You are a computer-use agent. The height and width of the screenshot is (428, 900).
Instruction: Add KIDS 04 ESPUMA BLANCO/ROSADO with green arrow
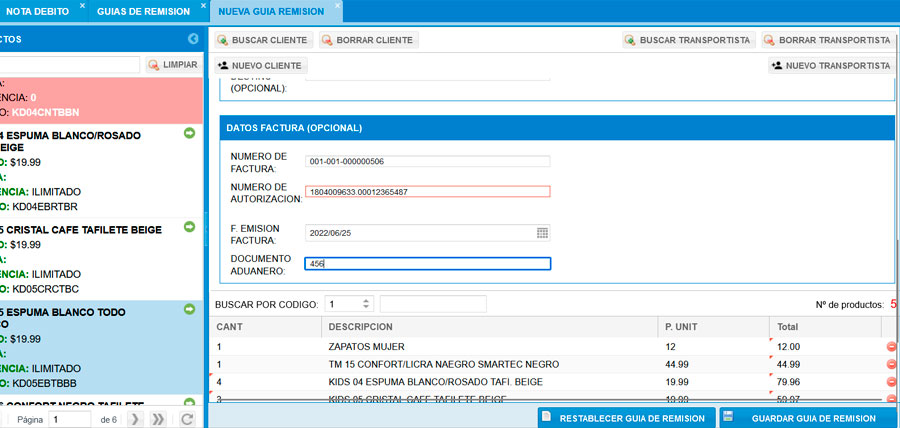(x=189, y=133)
